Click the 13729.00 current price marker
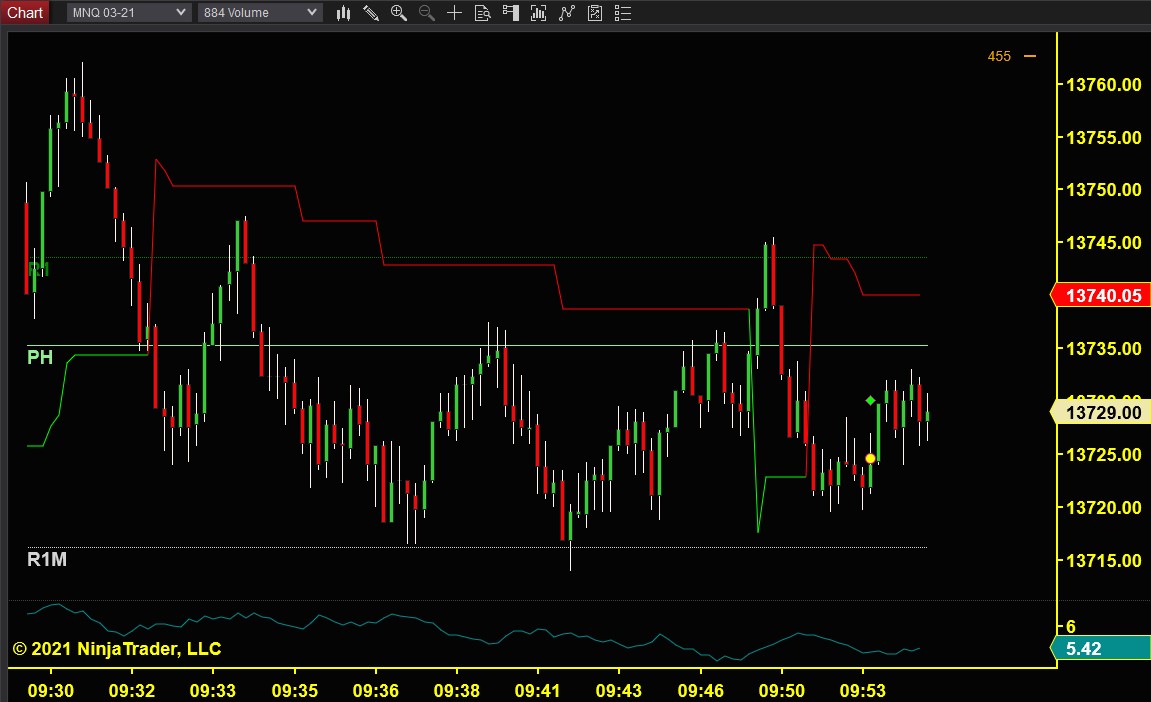Viewport: 1151px width, 702px height. (x=1100, y=412)
